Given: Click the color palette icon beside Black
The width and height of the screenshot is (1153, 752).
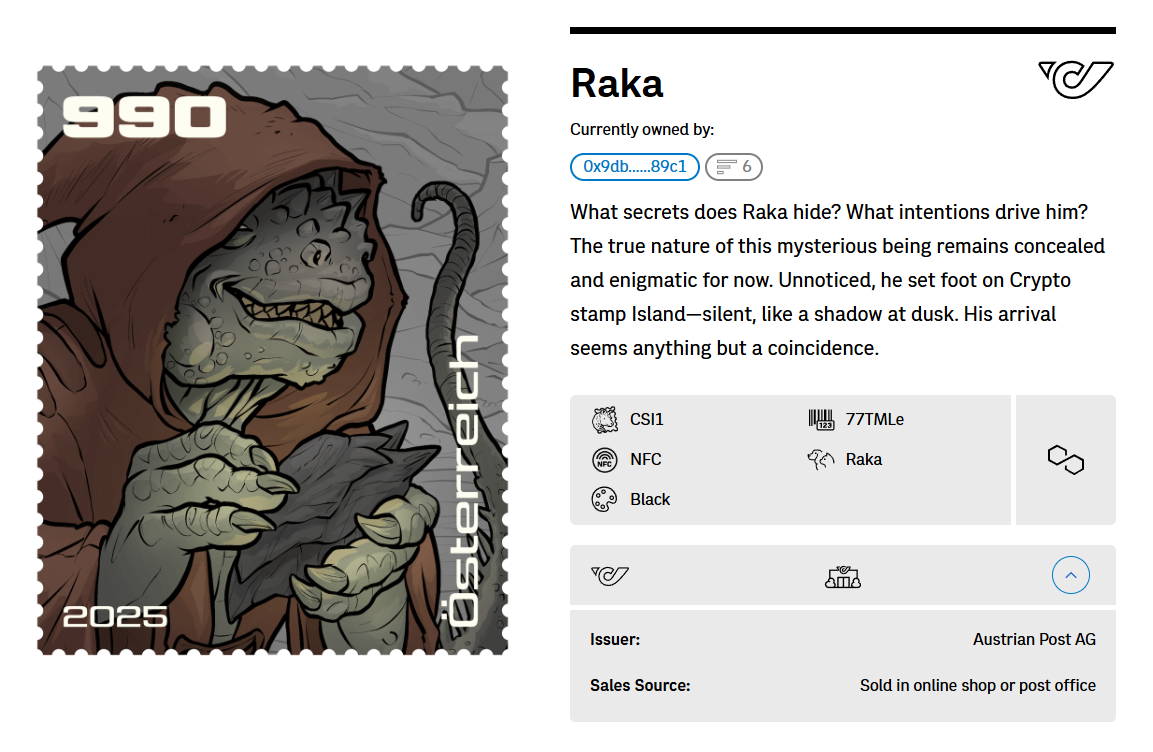Looking at the screenshot, I should pyautogui.click(x=605, y=498).
